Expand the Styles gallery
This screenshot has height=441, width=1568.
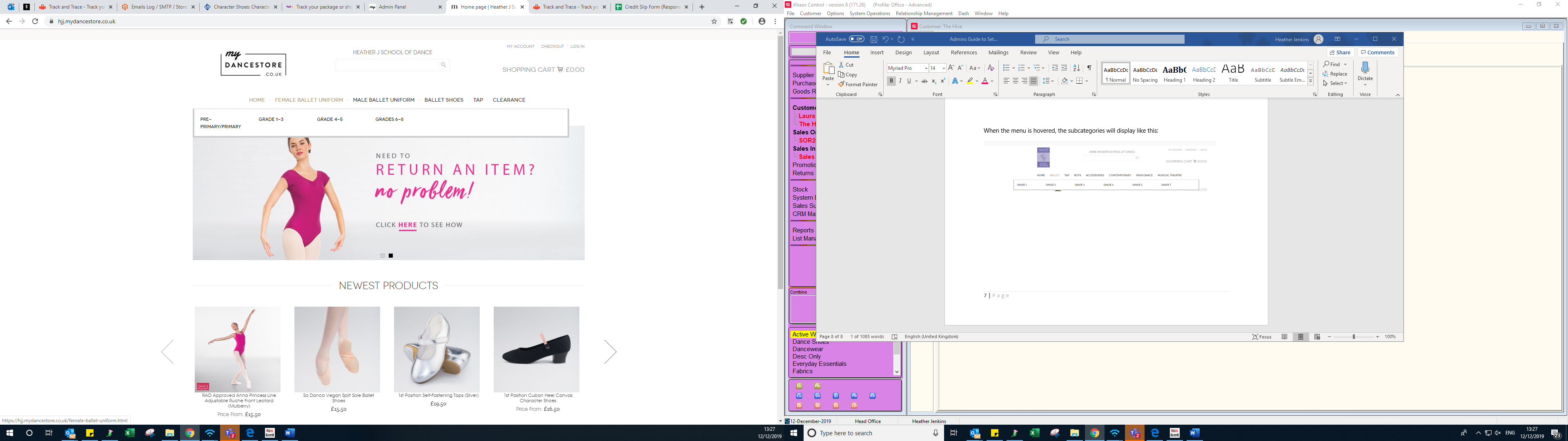(1310, 81)
